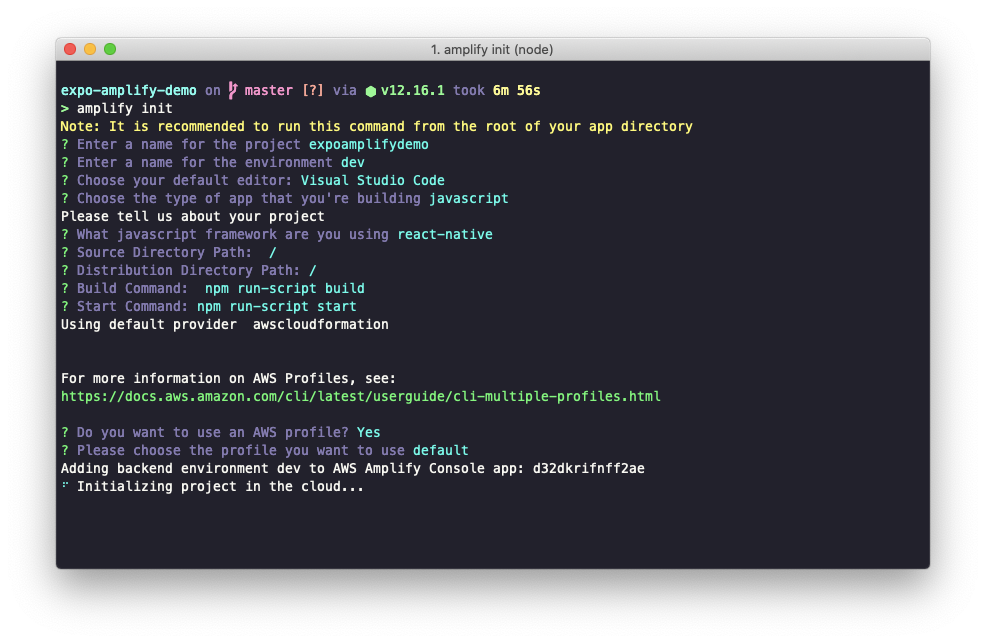
Task: Click the green maximize window button
Action: (110, 49)
